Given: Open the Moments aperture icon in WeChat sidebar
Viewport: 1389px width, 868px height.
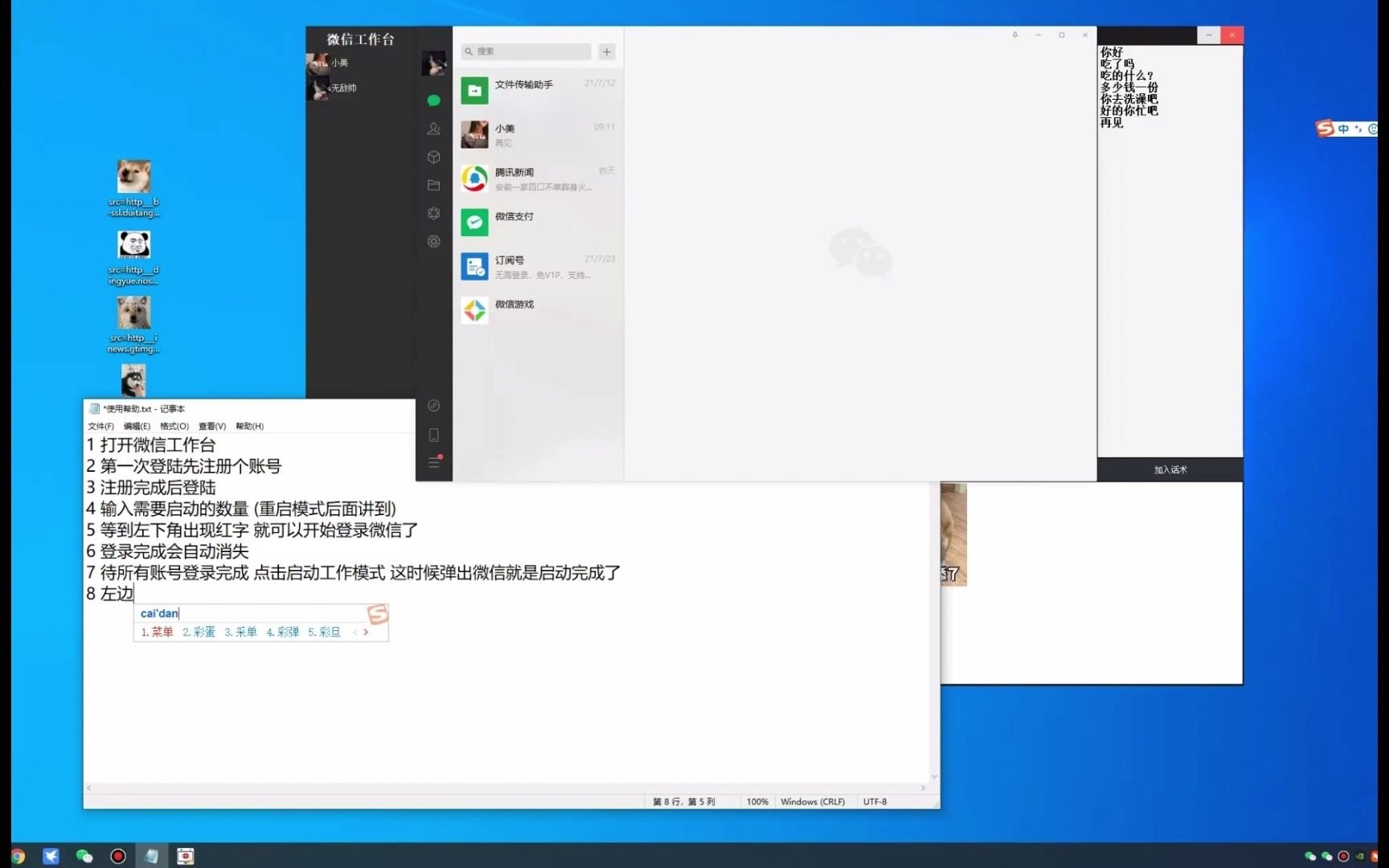Looking at the screenshot, I should point(434,213).
